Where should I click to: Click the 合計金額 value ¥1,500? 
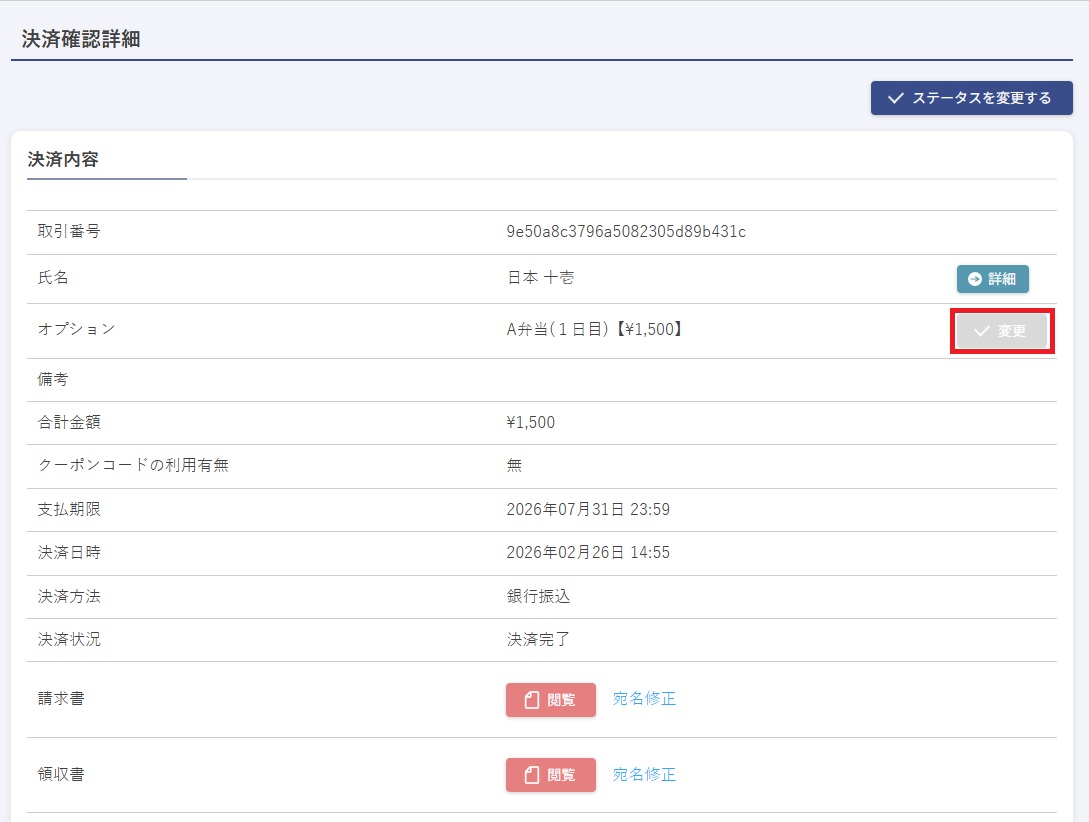click(531, 423)
